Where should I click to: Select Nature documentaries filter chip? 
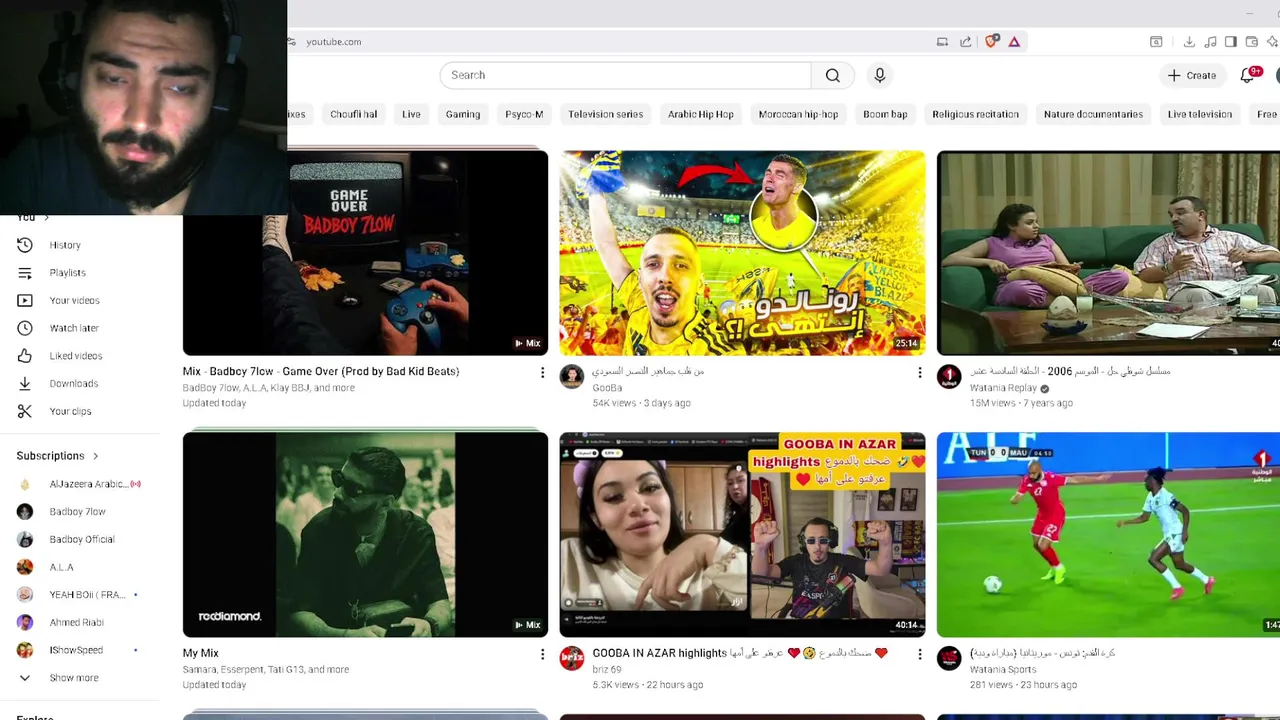pos(1093,114)
